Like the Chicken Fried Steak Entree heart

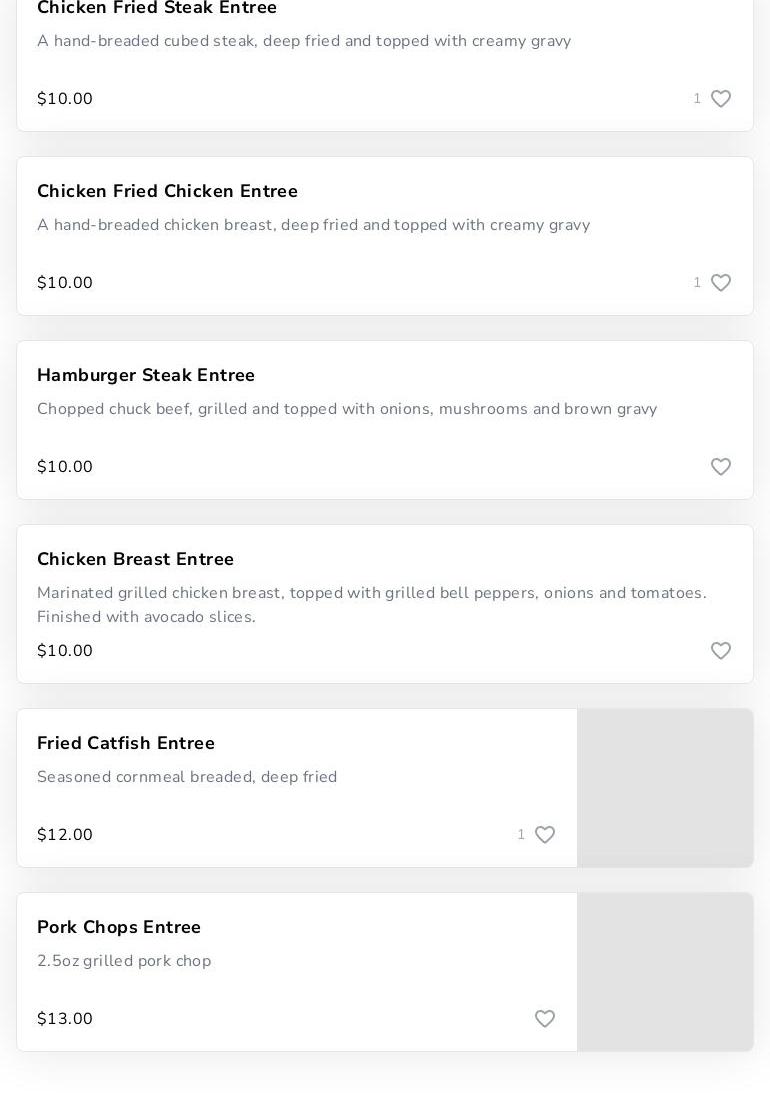click(x=721, y=99)
